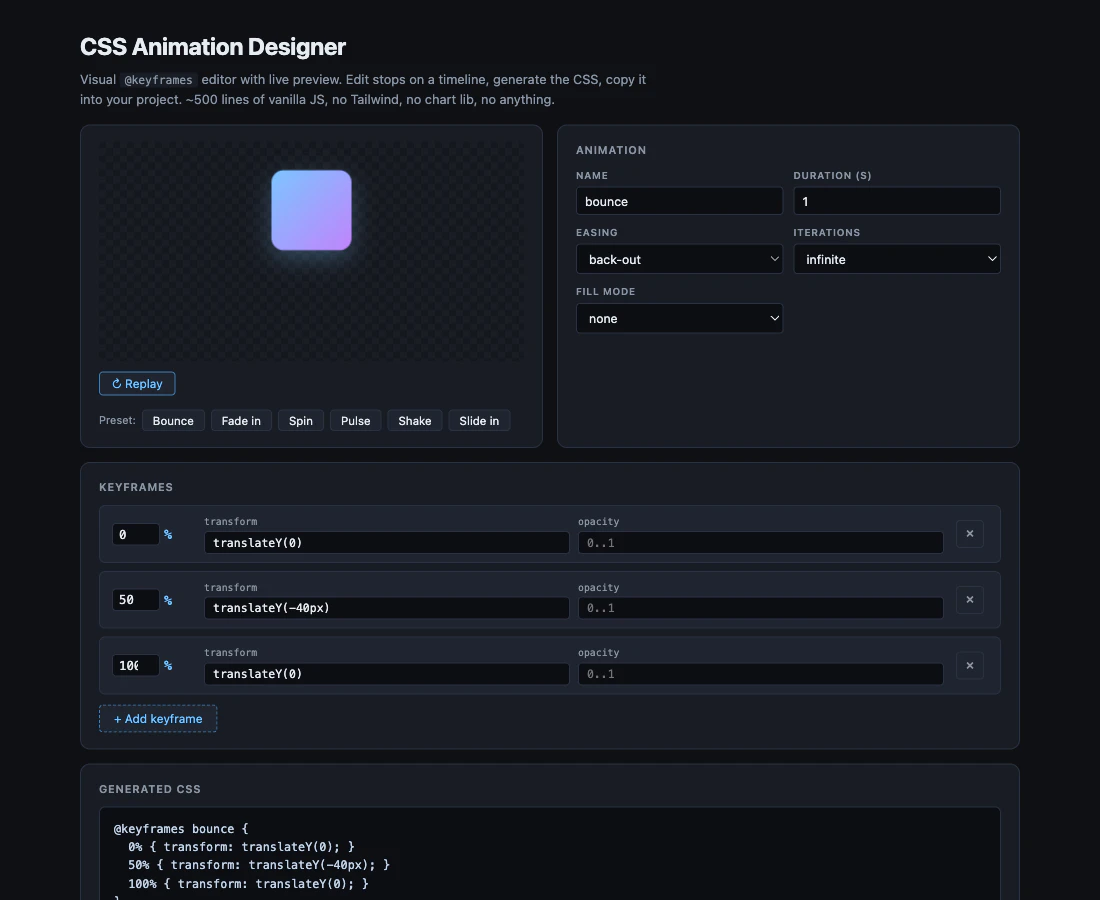Apply the Pulse preset
Screen dimensions: 1100x900
pyautogui.click(x=355, y=421)
